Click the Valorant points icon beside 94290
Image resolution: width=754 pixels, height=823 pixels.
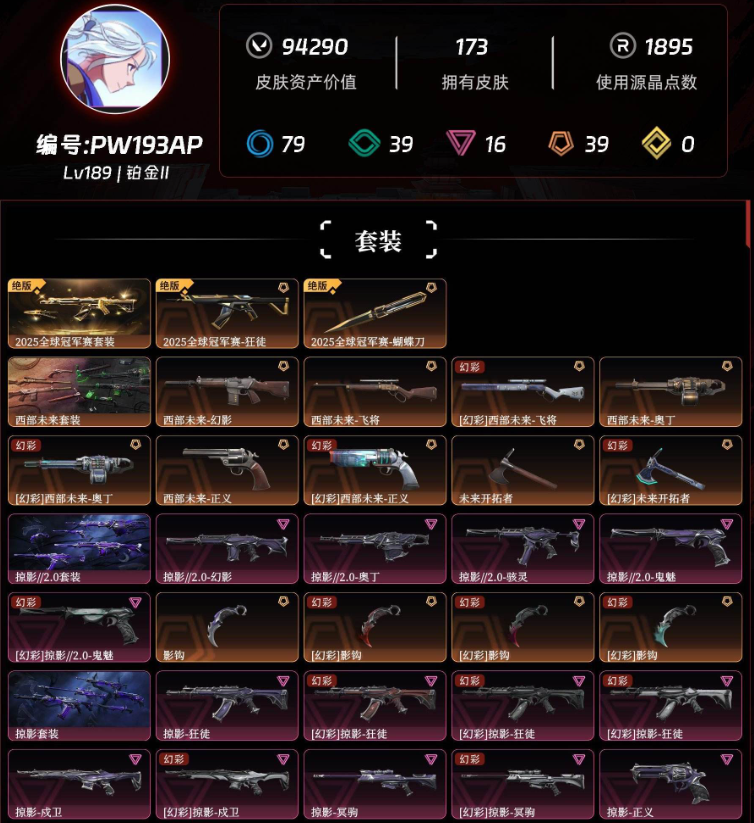259,46
